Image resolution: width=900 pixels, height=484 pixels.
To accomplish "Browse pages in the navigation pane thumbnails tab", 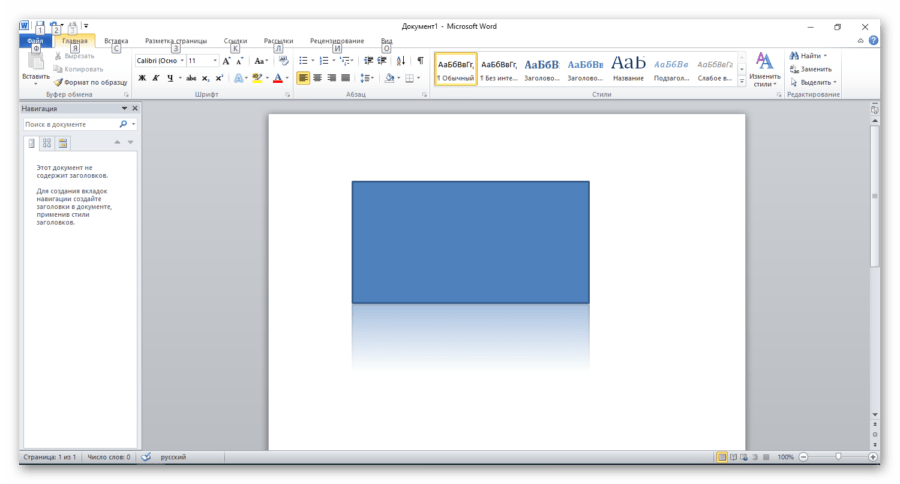I will [x=47, y=143].
